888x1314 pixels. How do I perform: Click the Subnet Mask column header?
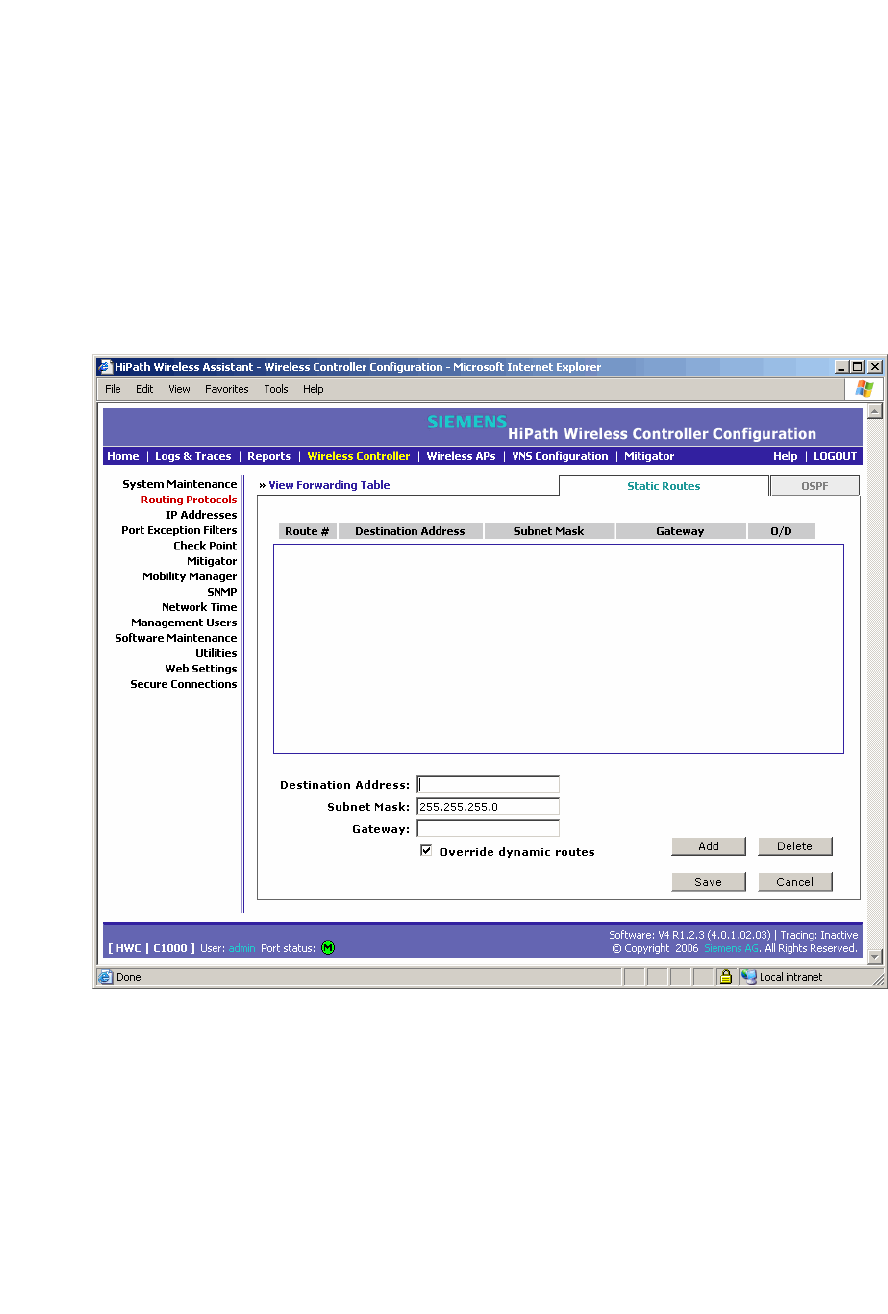pos(549,531)
